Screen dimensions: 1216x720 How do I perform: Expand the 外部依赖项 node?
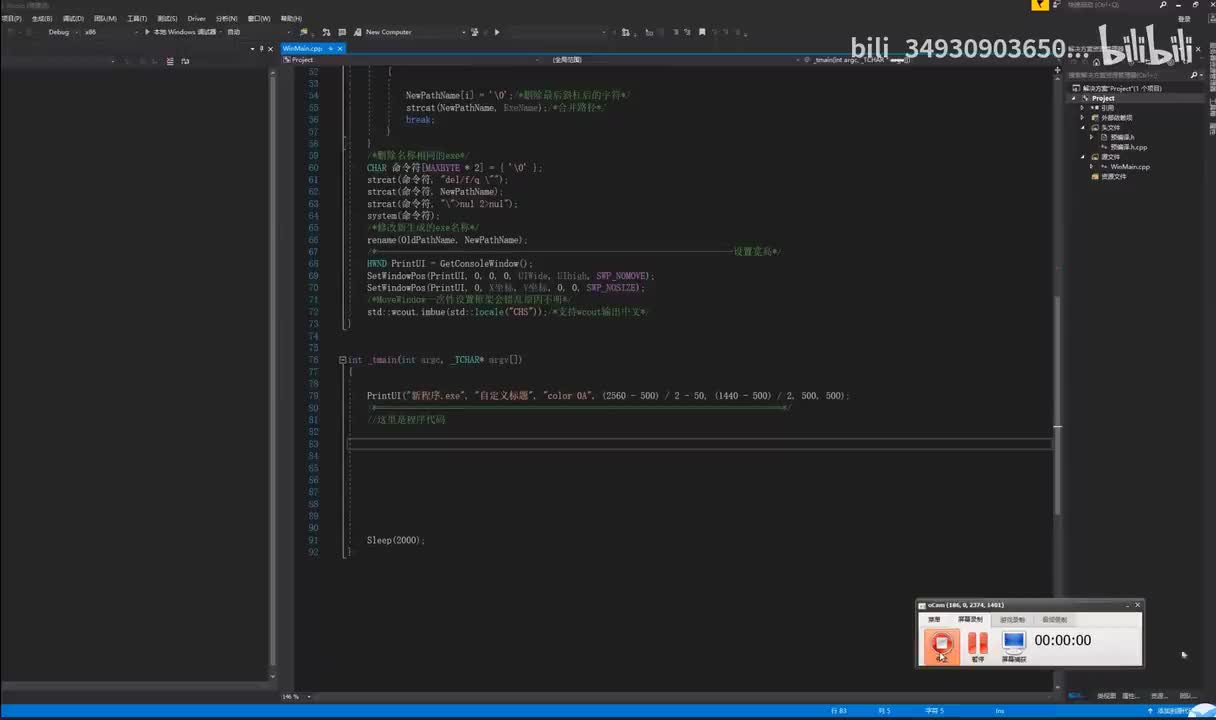pyautogui.click(x=1083, y=118)
